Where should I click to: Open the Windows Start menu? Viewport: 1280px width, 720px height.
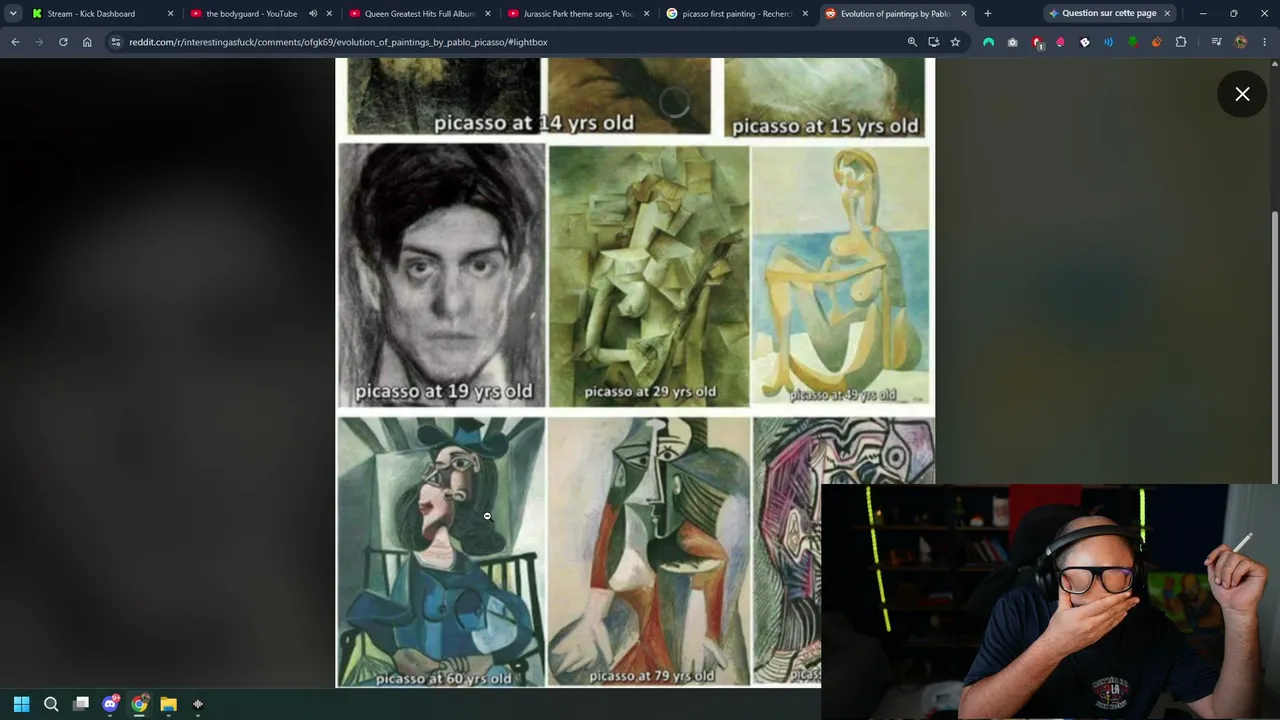tap(21, 704)
